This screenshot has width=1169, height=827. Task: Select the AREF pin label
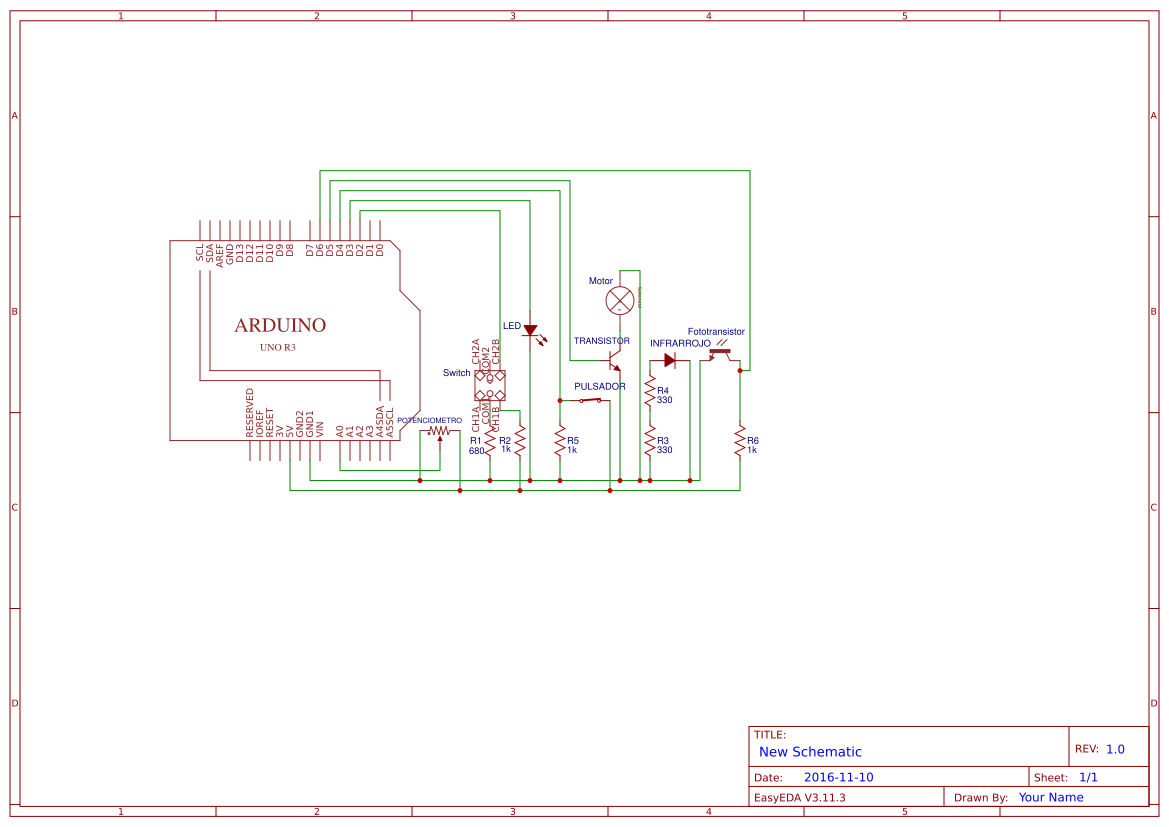click(x=220, y=255)
